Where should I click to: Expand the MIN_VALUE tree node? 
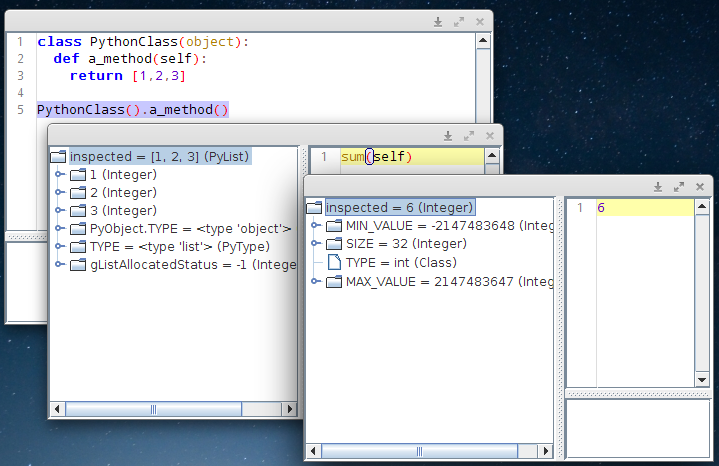[315, 225]
